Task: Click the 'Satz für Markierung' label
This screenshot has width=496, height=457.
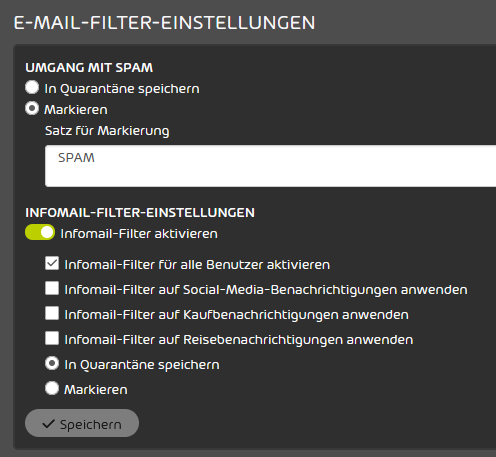Action: (107, 131)
